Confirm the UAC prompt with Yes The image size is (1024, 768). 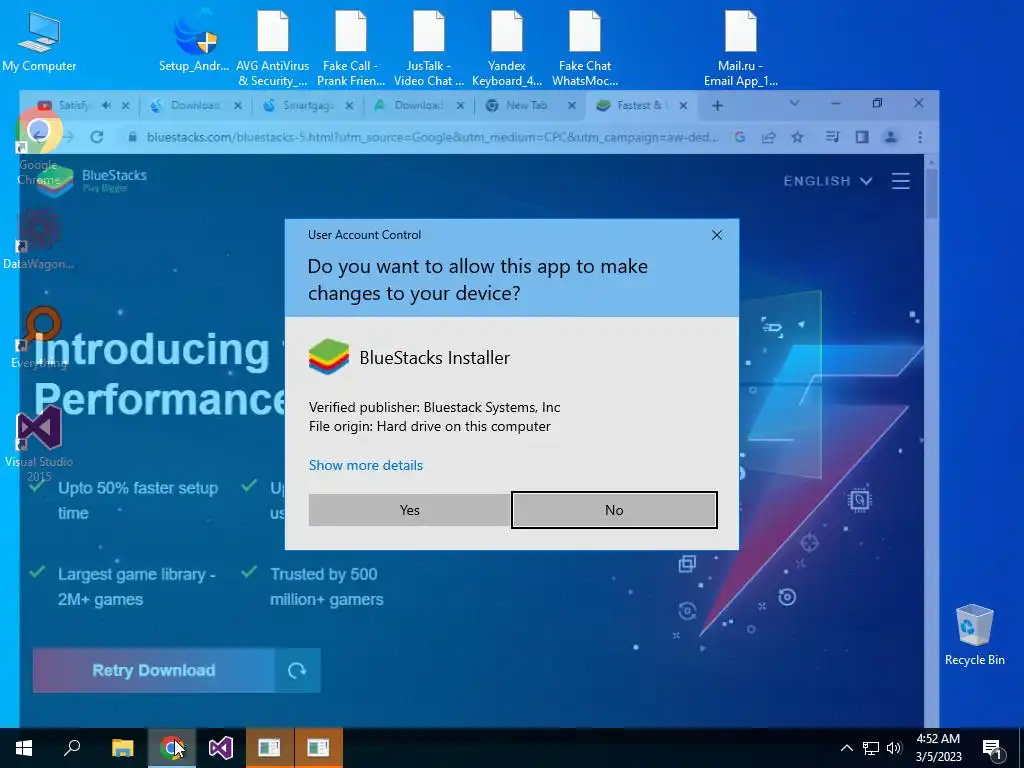click(409, 510)
